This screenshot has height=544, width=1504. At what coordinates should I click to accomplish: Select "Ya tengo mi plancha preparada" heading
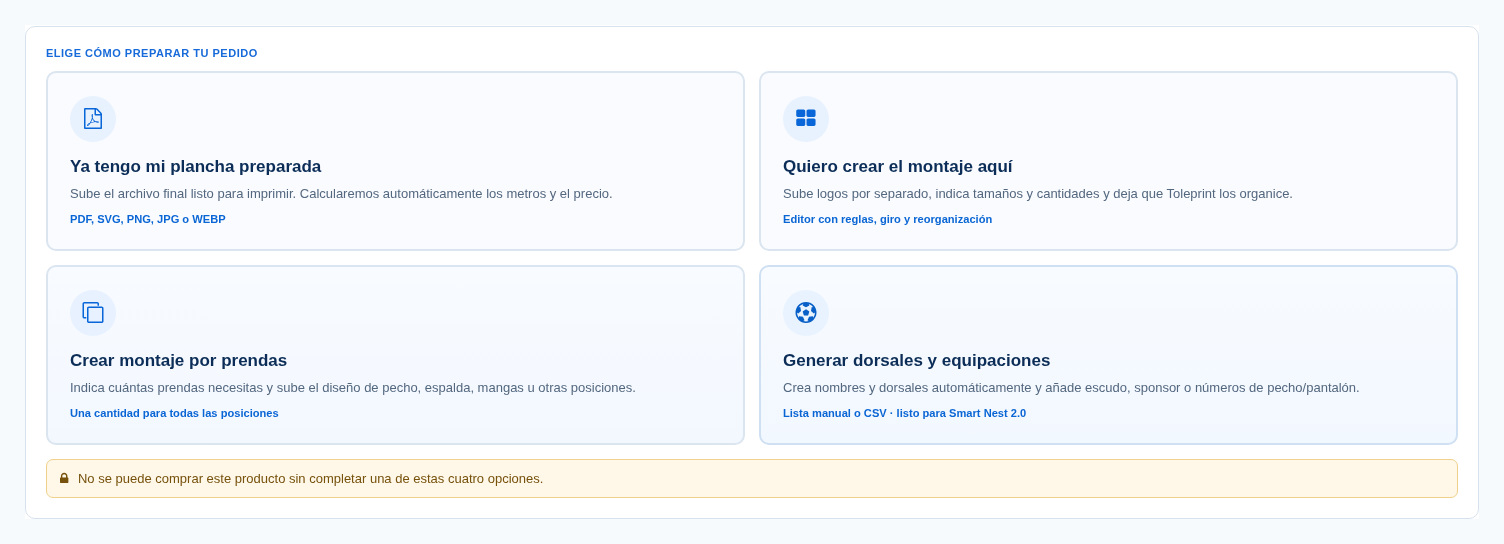tap(195, 167)
